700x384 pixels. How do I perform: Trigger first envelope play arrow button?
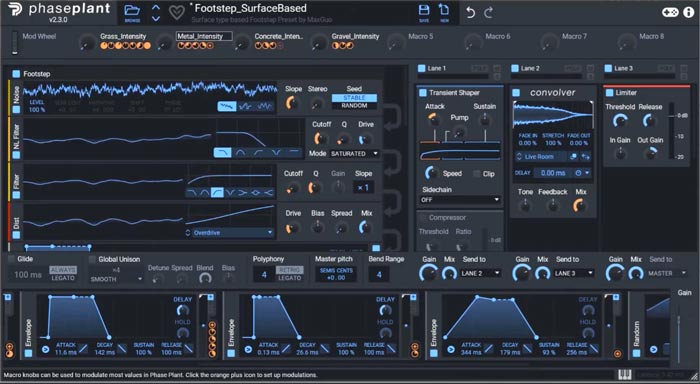(46, 349)
